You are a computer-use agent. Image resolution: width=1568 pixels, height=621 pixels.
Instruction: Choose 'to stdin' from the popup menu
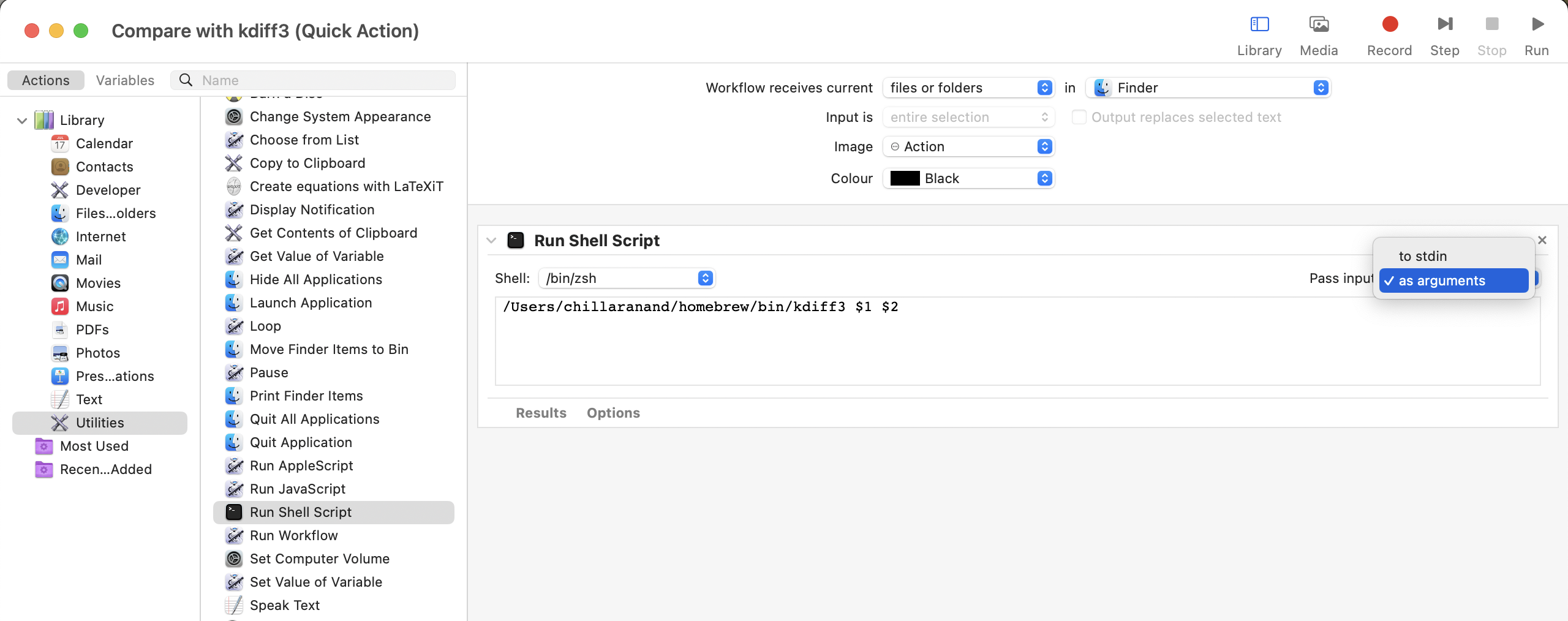1453,256
